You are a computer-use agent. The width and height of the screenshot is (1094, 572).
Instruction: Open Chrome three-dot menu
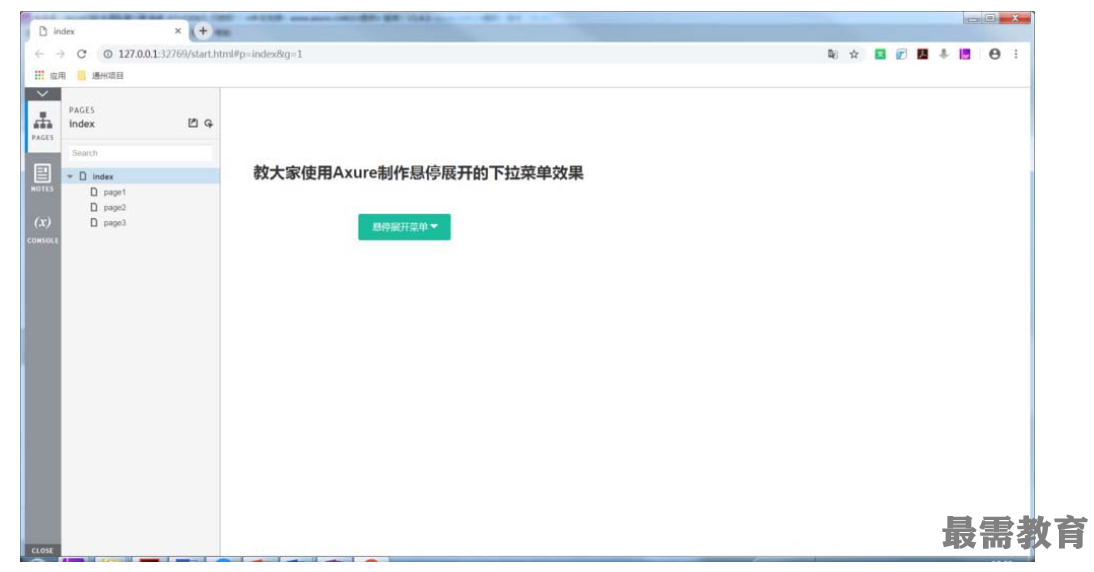1016,54
